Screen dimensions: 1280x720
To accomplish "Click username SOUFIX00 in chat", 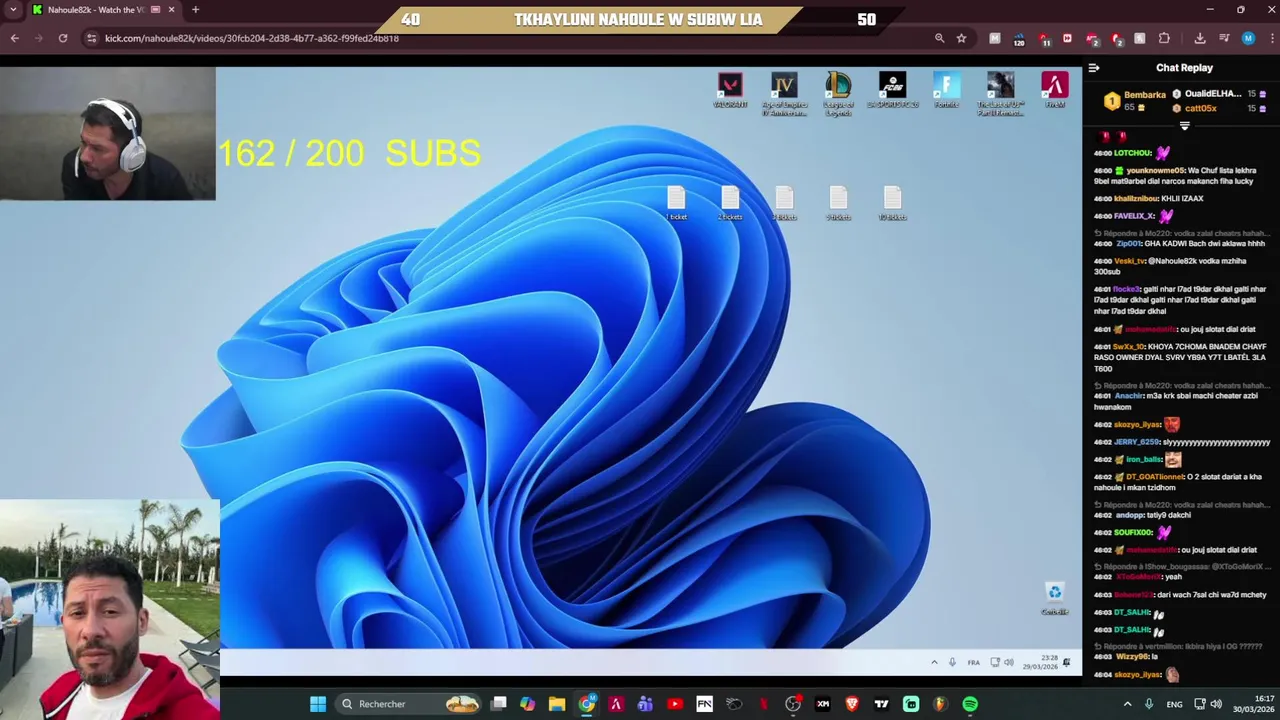I will click(x=1133, y=533).
